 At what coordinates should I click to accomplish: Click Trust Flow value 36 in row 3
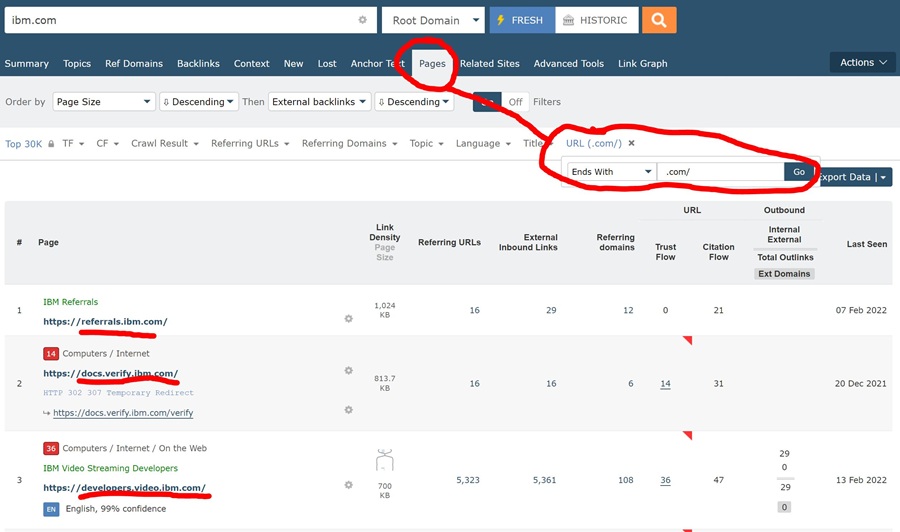pos(665,480)
